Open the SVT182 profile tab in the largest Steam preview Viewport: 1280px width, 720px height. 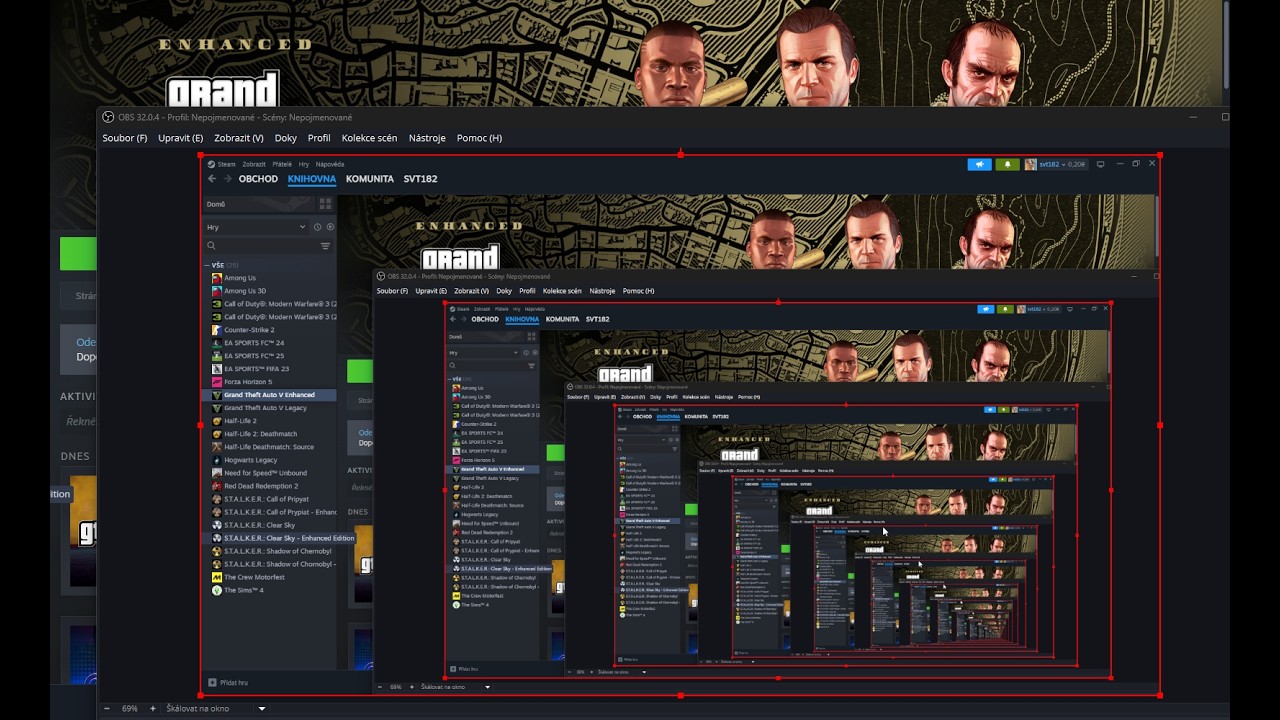pos(420,179)
